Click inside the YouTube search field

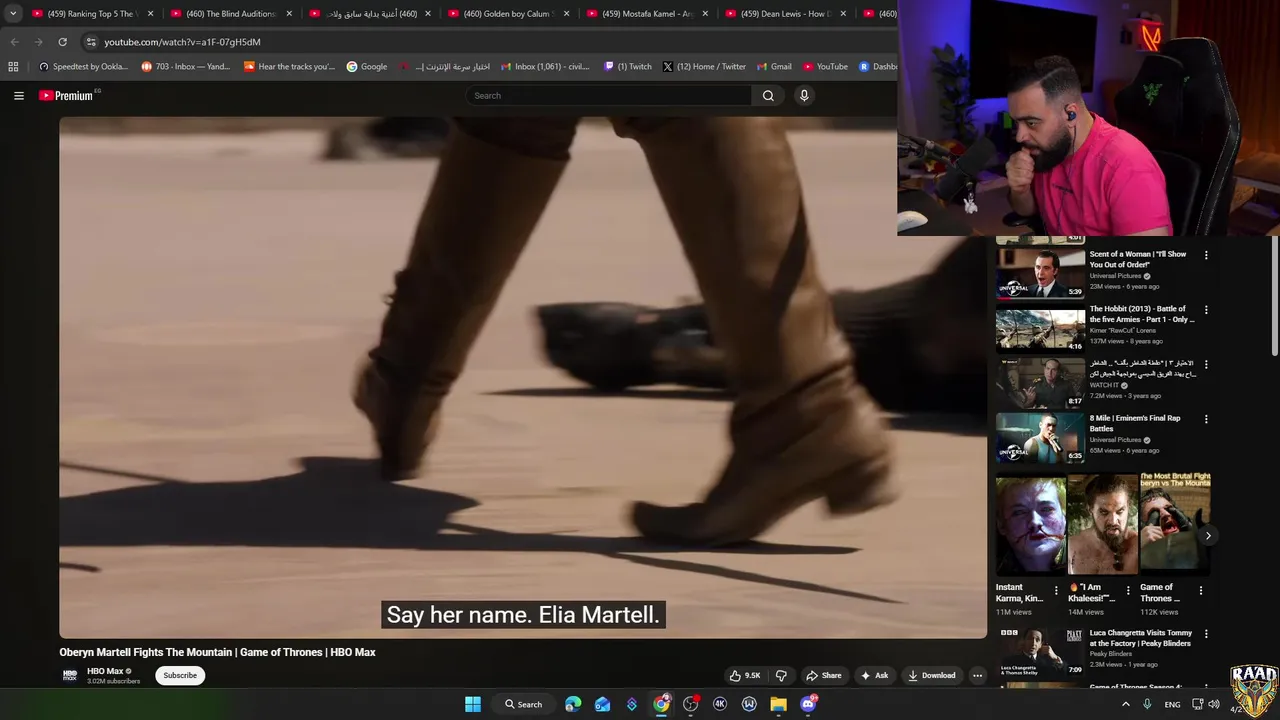pyautogui.click(x=608, y=96)
